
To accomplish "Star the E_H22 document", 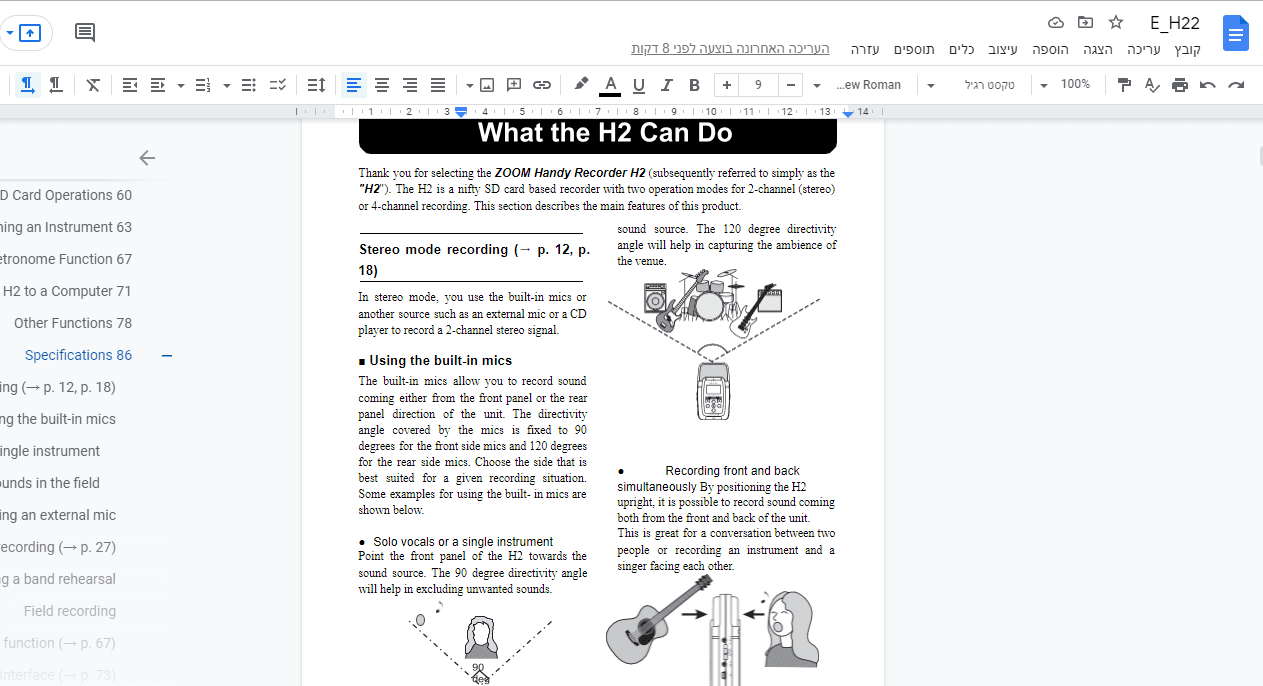I will (1116, 22).
